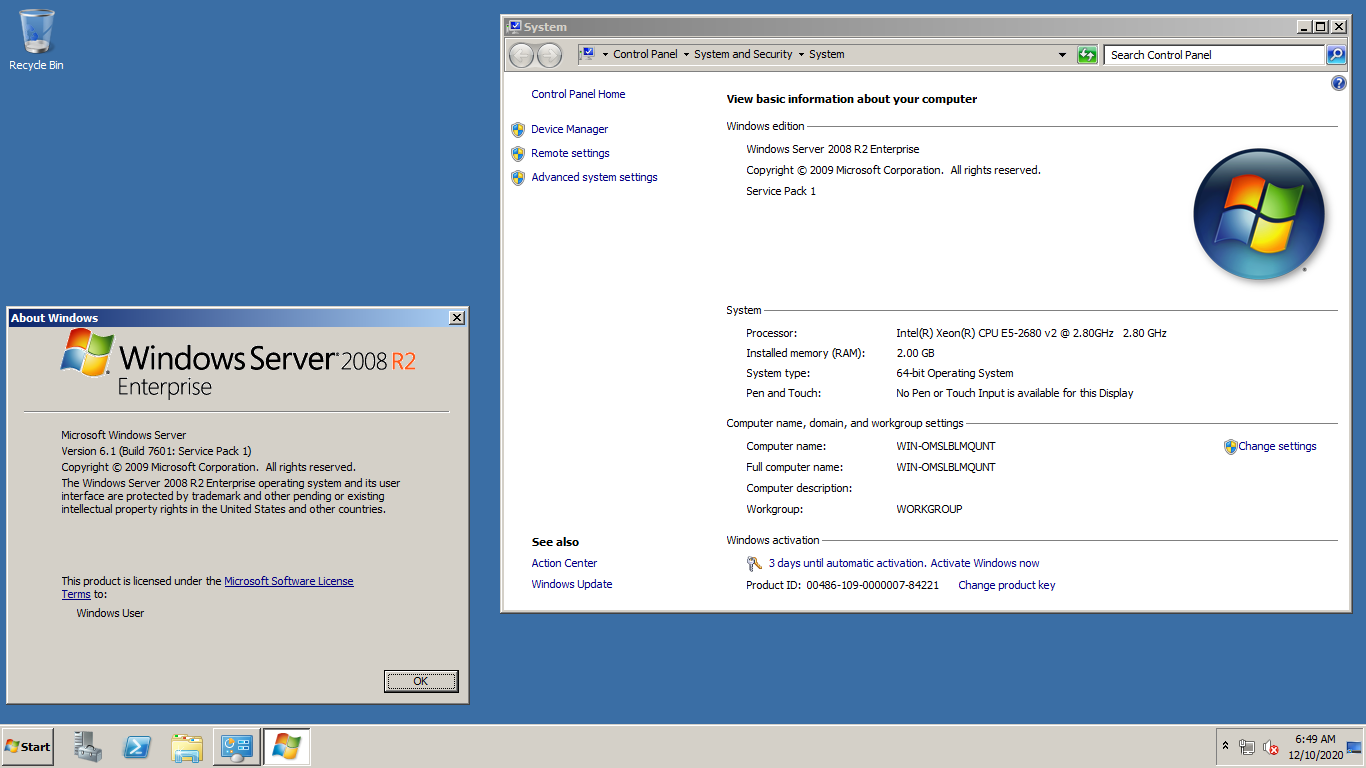Click the Change product key link

[1006, 586]
